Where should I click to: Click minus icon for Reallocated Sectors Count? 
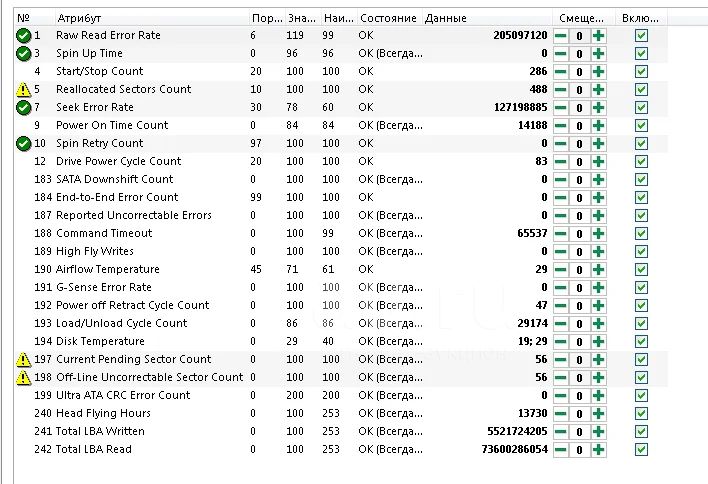[x=560, y=90]
